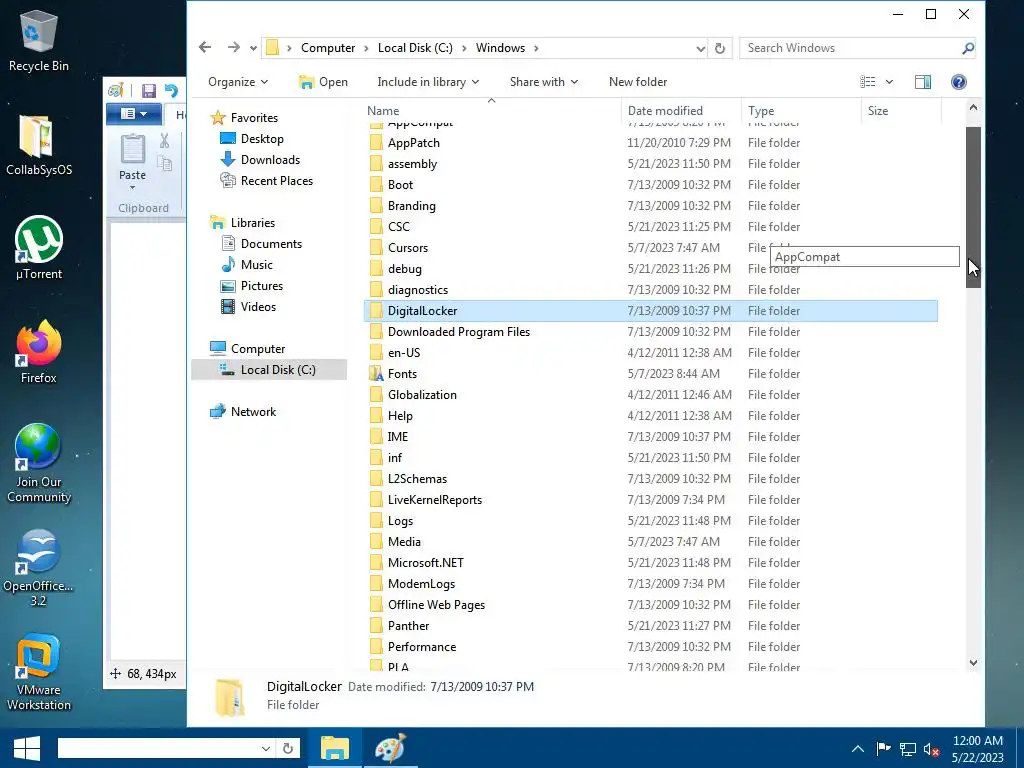
Task: Click the Copy icon in Paint
Action: [x=165, y=164]
